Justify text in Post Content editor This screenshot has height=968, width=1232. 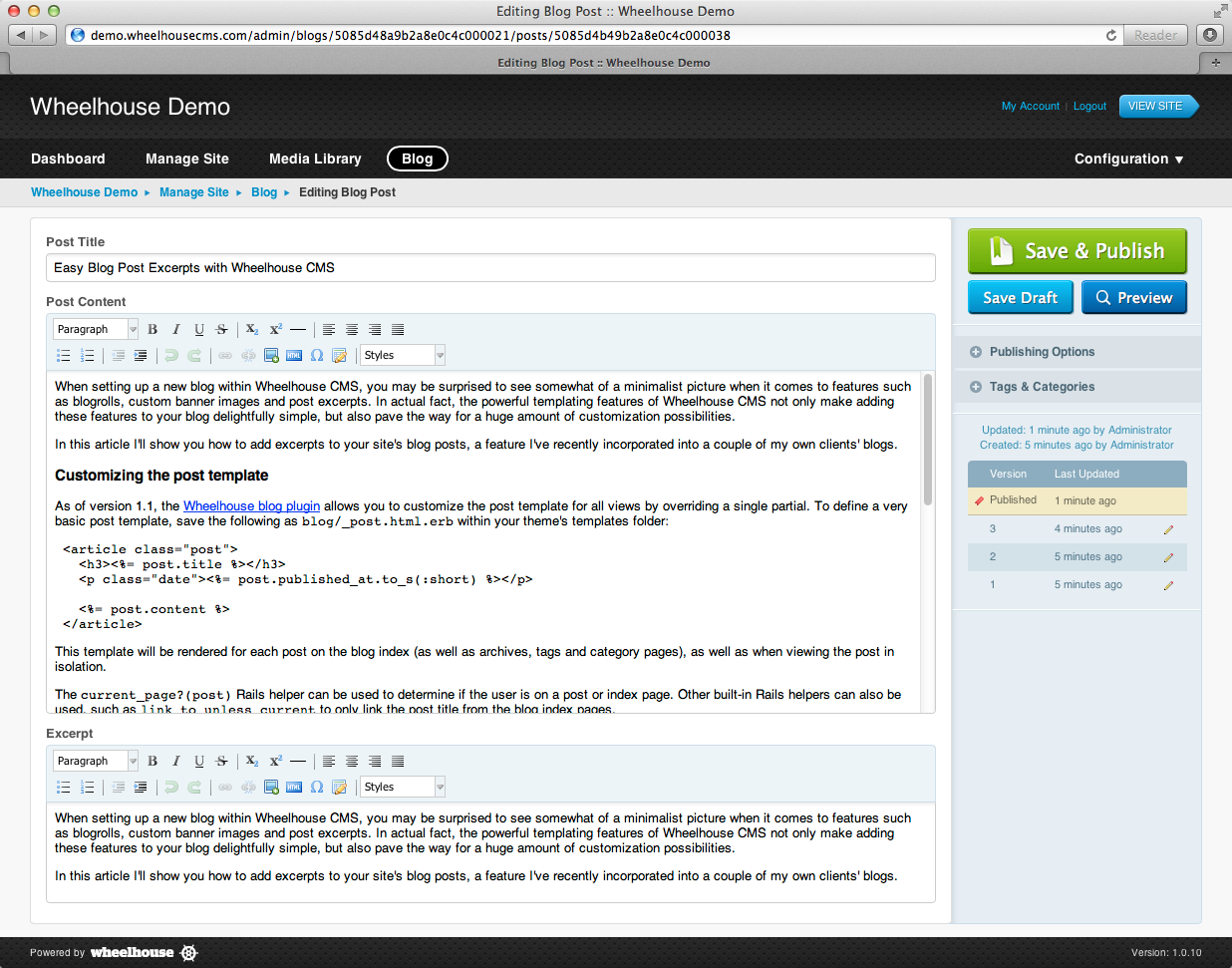[x=398, y=329]
